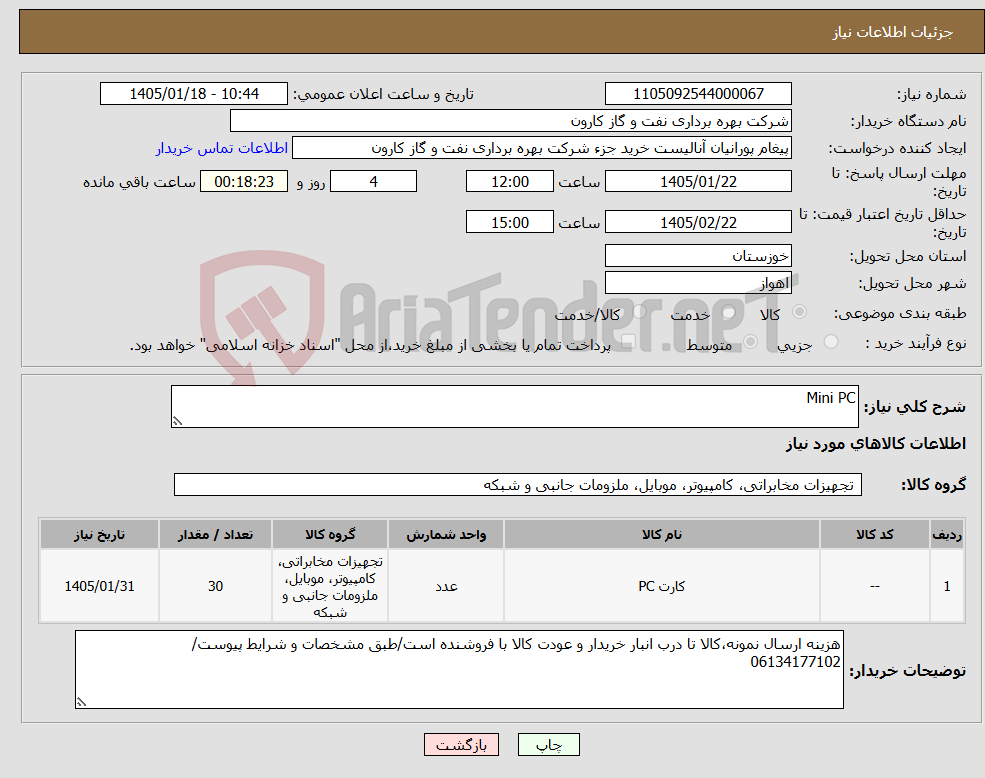
Task: Click the row number cell 1
Action: point(947,586)
